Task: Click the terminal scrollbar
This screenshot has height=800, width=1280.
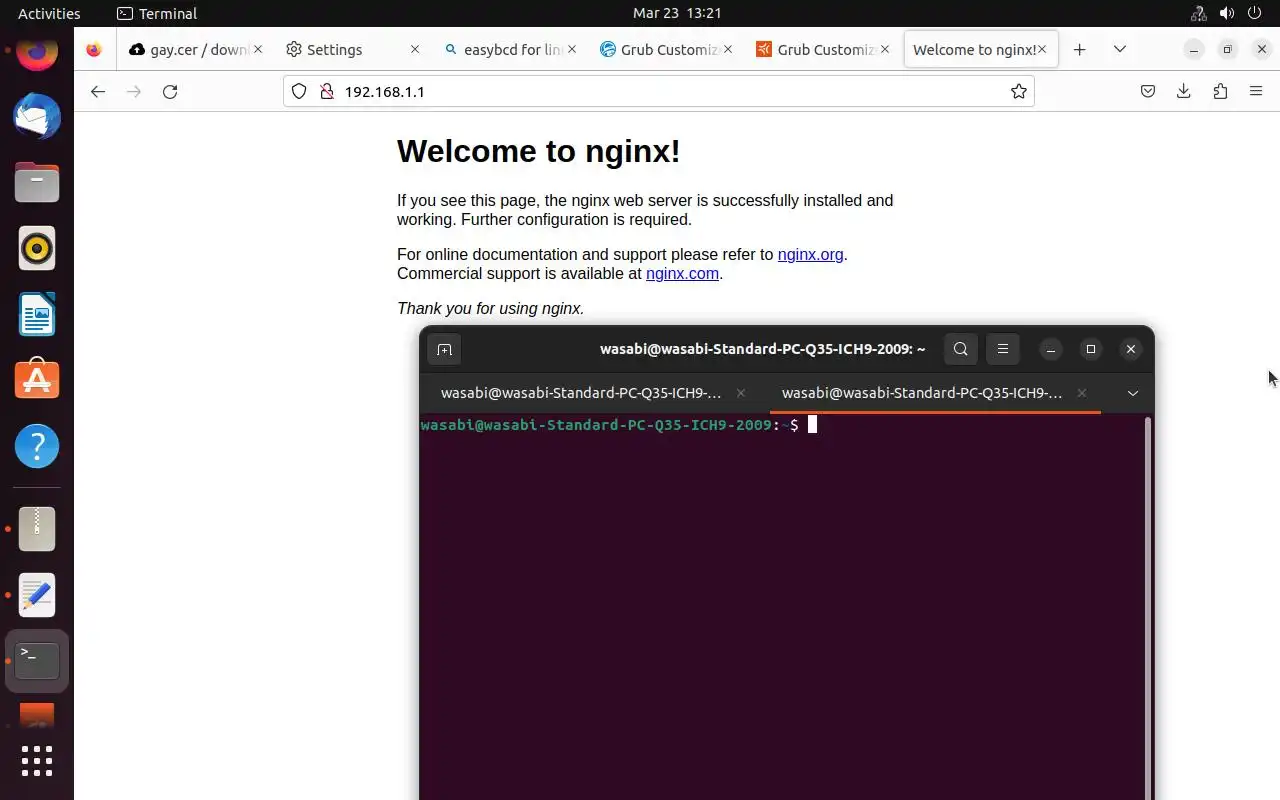Action: (1148, 607)
